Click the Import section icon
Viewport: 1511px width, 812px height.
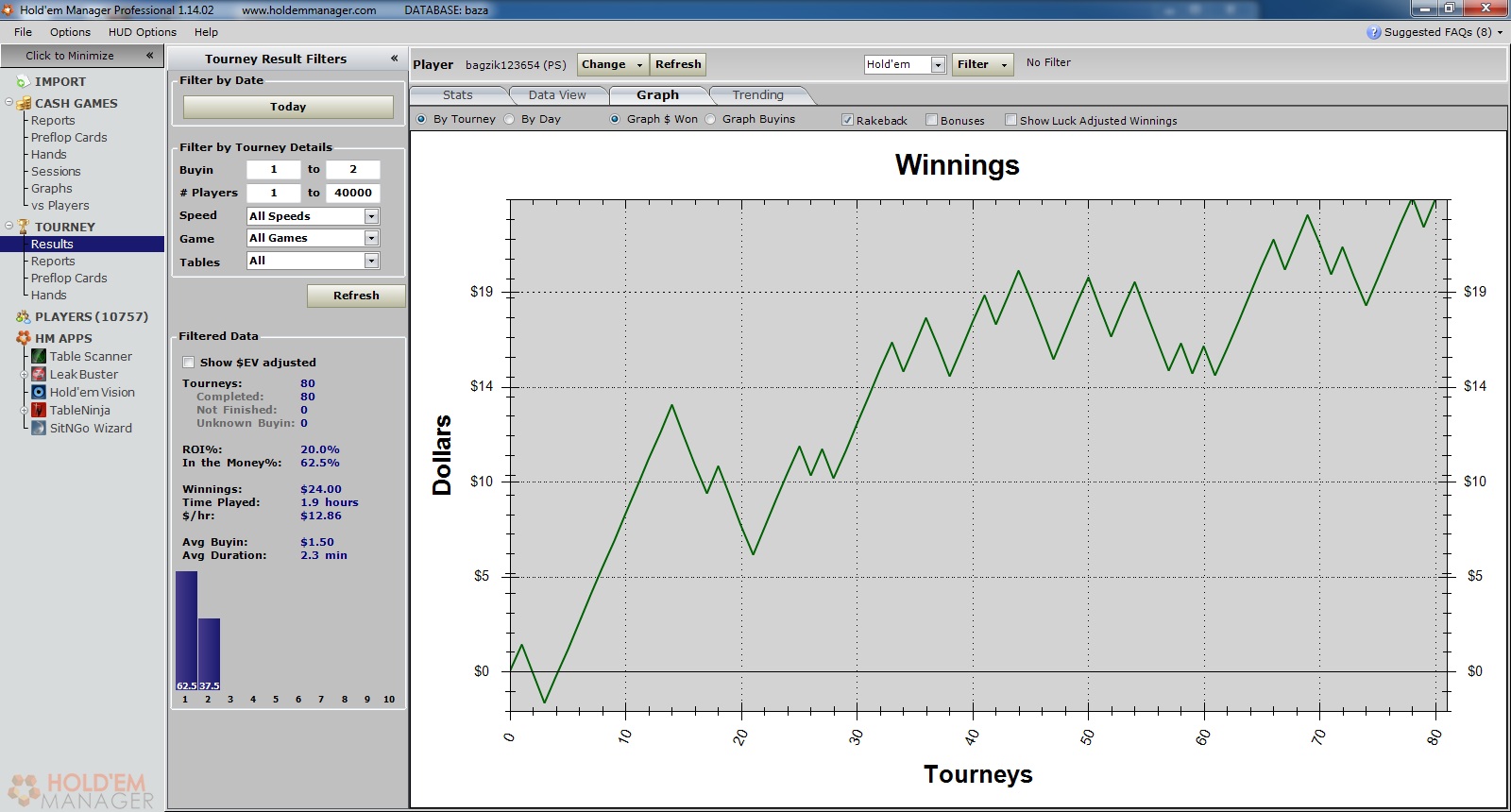pyautogui.click(x=23, y=82)
